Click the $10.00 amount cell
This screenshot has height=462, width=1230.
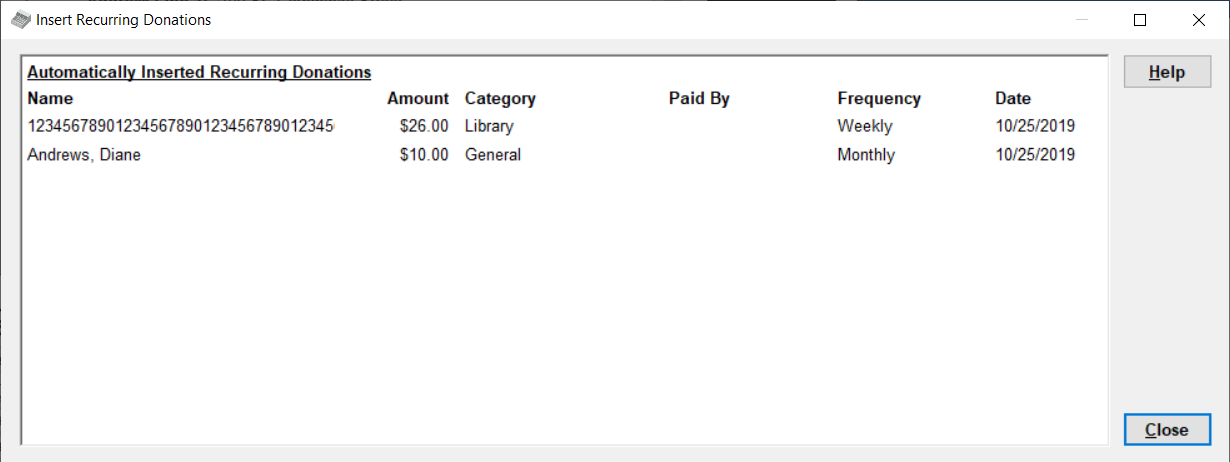click(x=424, y=155)
